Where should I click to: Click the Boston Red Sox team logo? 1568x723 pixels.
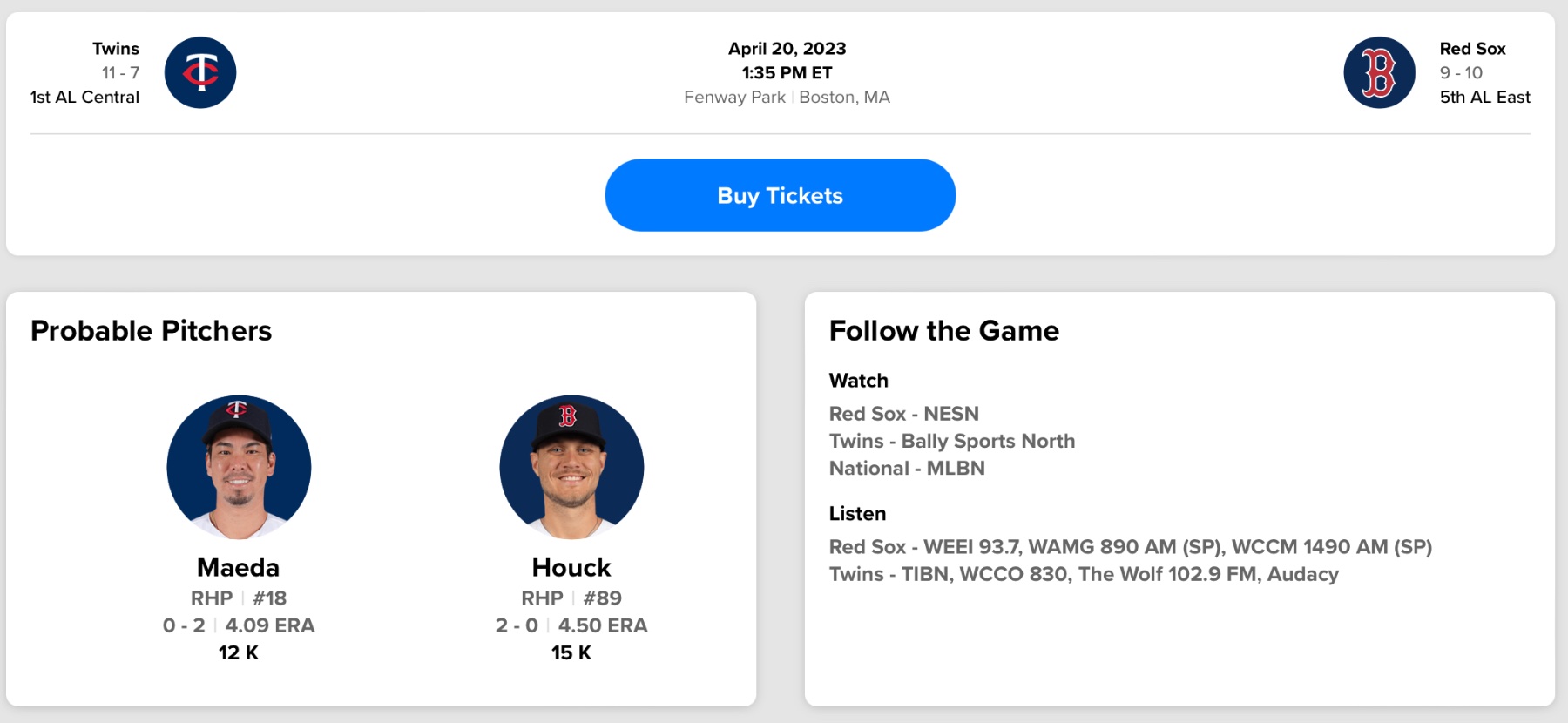coord(1379,72)
